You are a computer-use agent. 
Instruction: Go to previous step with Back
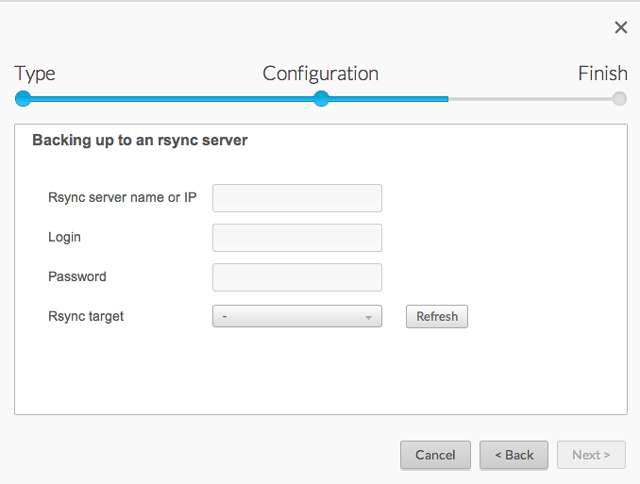click(x=513, y=455)
